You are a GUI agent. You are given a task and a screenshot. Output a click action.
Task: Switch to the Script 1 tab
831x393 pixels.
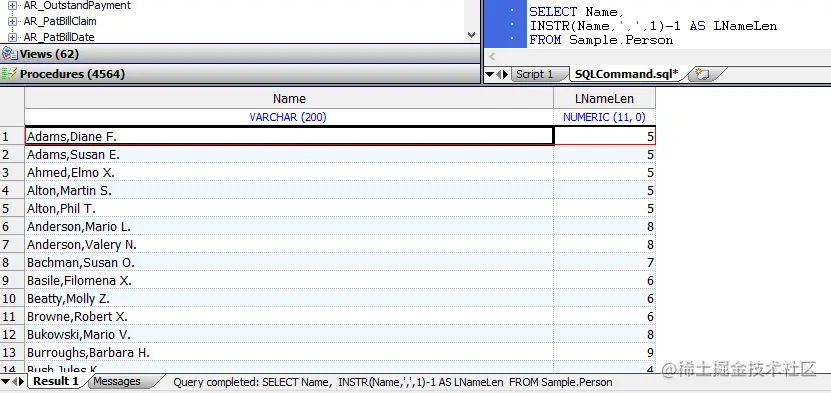click(x=534, y=75)
